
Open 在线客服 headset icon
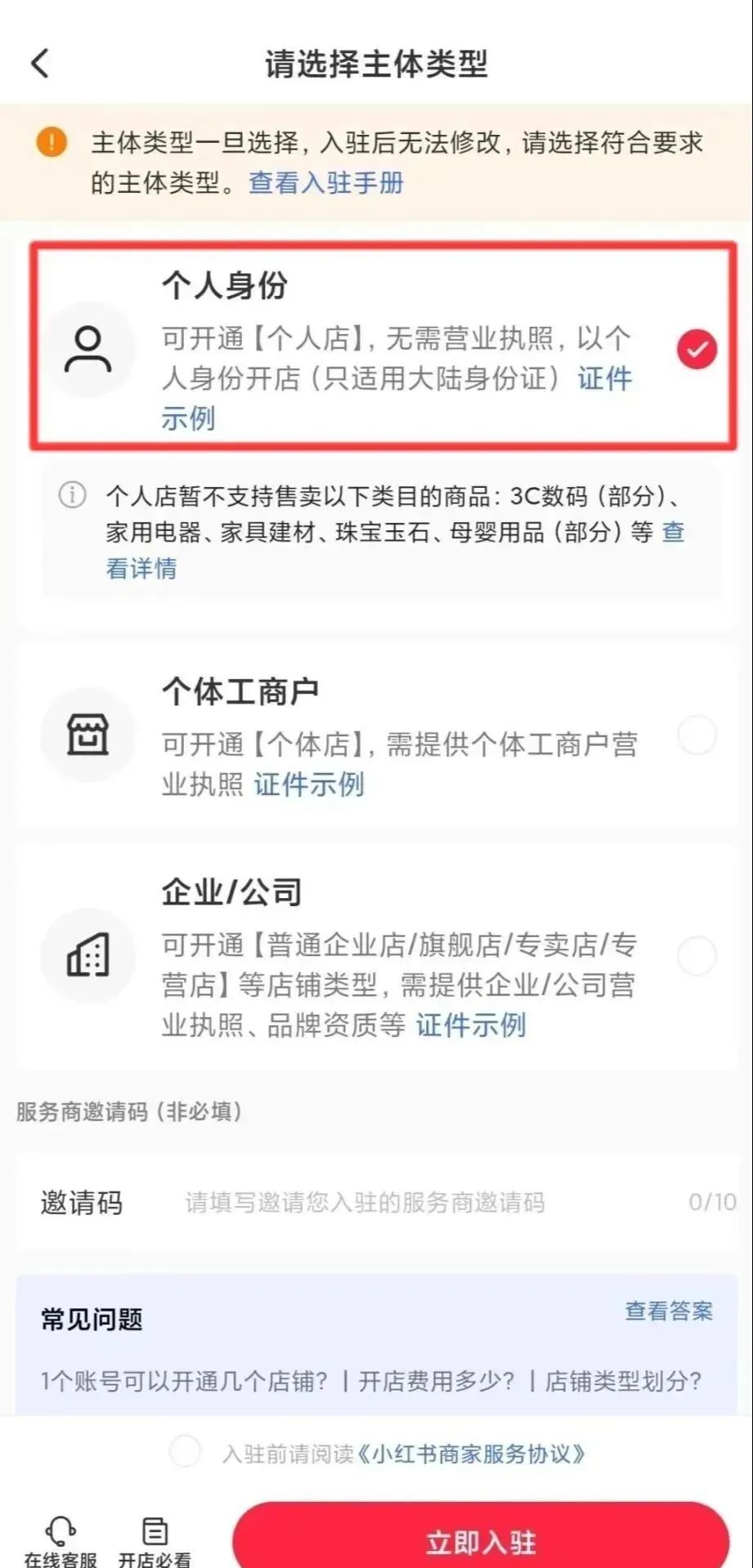point(61,1530)
